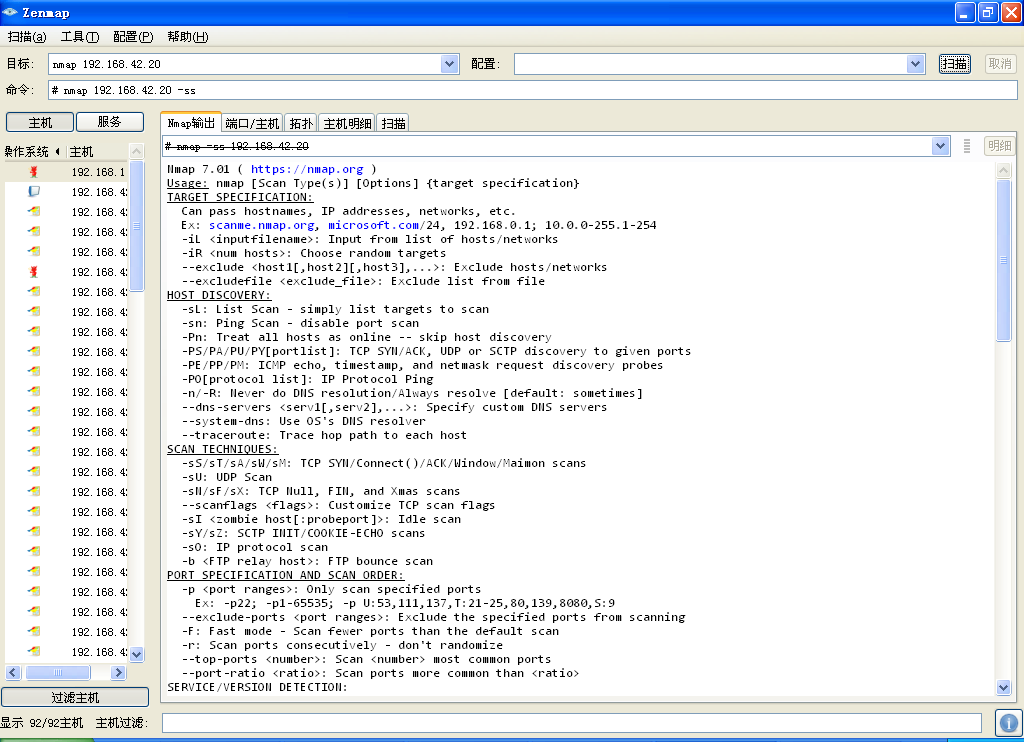Click the 主机过滤 host filter input field
The image size is (1024, 742).
(571, 723)
